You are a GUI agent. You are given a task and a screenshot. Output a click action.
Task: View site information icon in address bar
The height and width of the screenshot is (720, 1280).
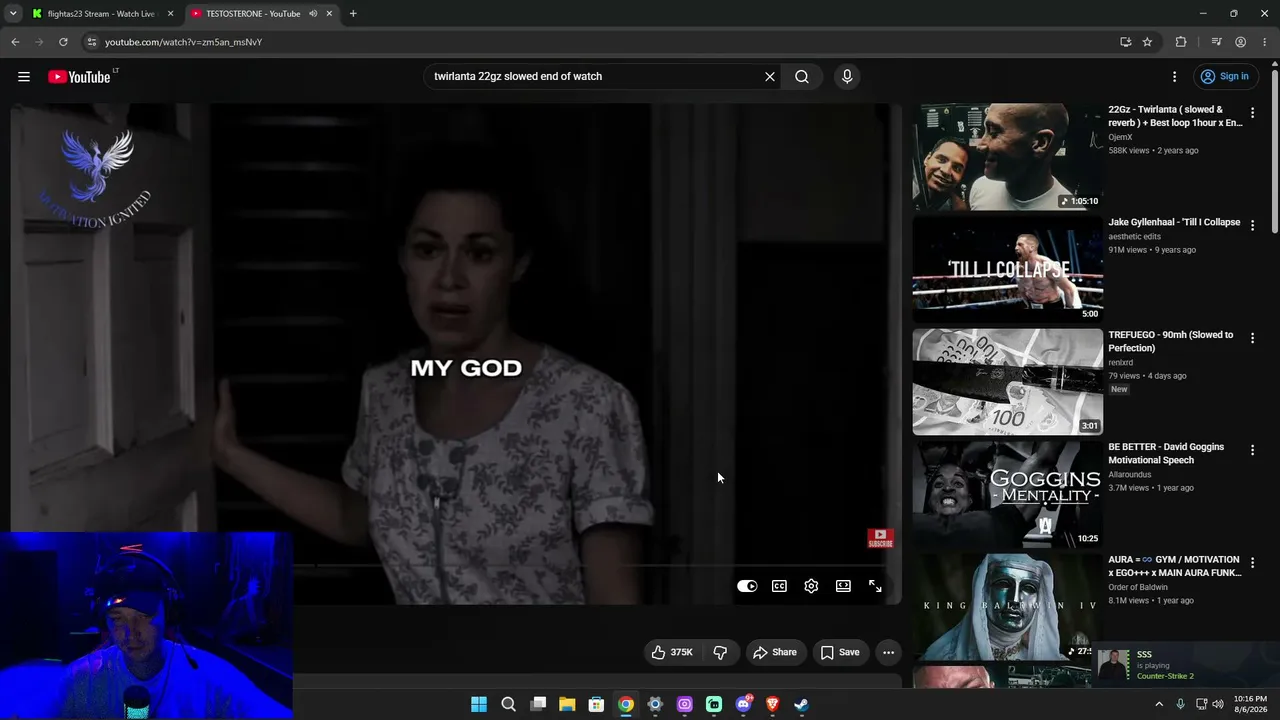(91, 42)
